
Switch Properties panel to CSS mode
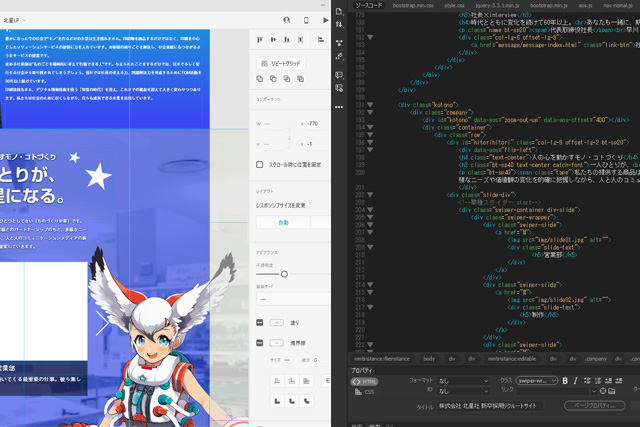click(x=364, y=392)
